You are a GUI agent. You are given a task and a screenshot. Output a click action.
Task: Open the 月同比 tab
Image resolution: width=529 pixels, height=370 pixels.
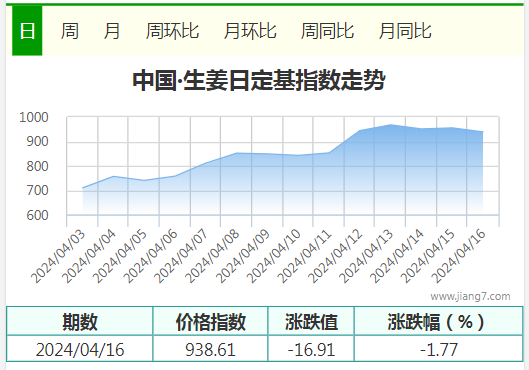pos(405,31)
